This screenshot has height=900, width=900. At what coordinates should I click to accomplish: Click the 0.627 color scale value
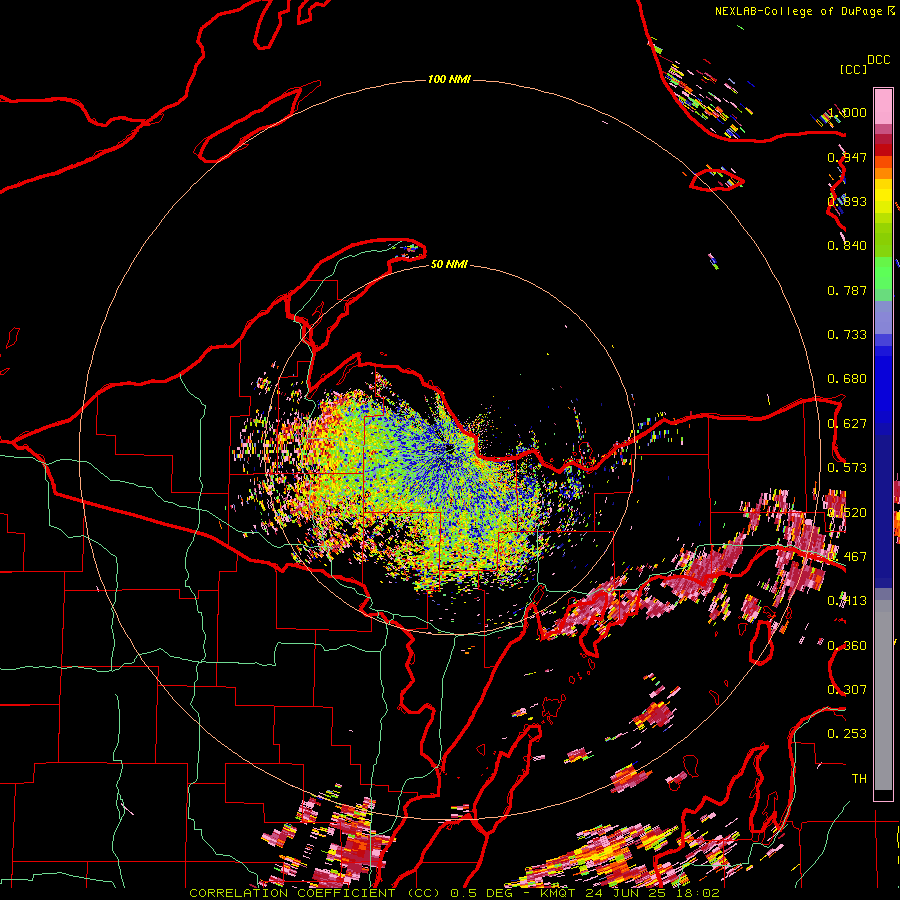847,424
